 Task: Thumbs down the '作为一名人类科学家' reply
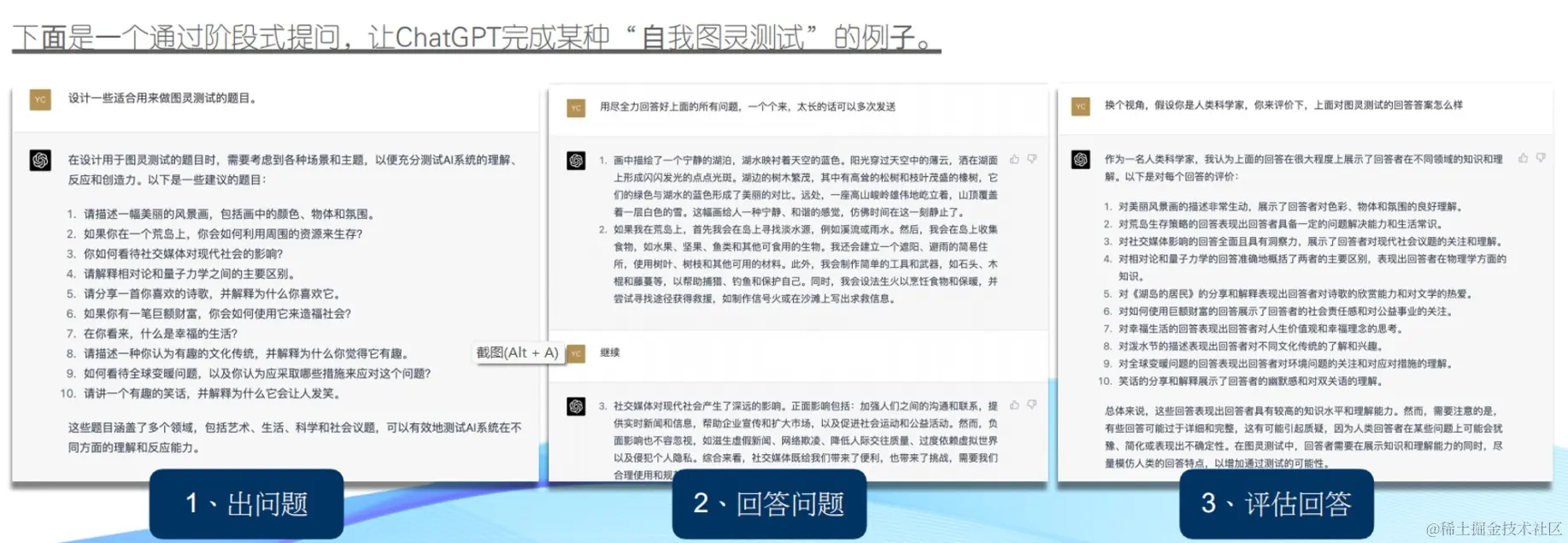1541,158
